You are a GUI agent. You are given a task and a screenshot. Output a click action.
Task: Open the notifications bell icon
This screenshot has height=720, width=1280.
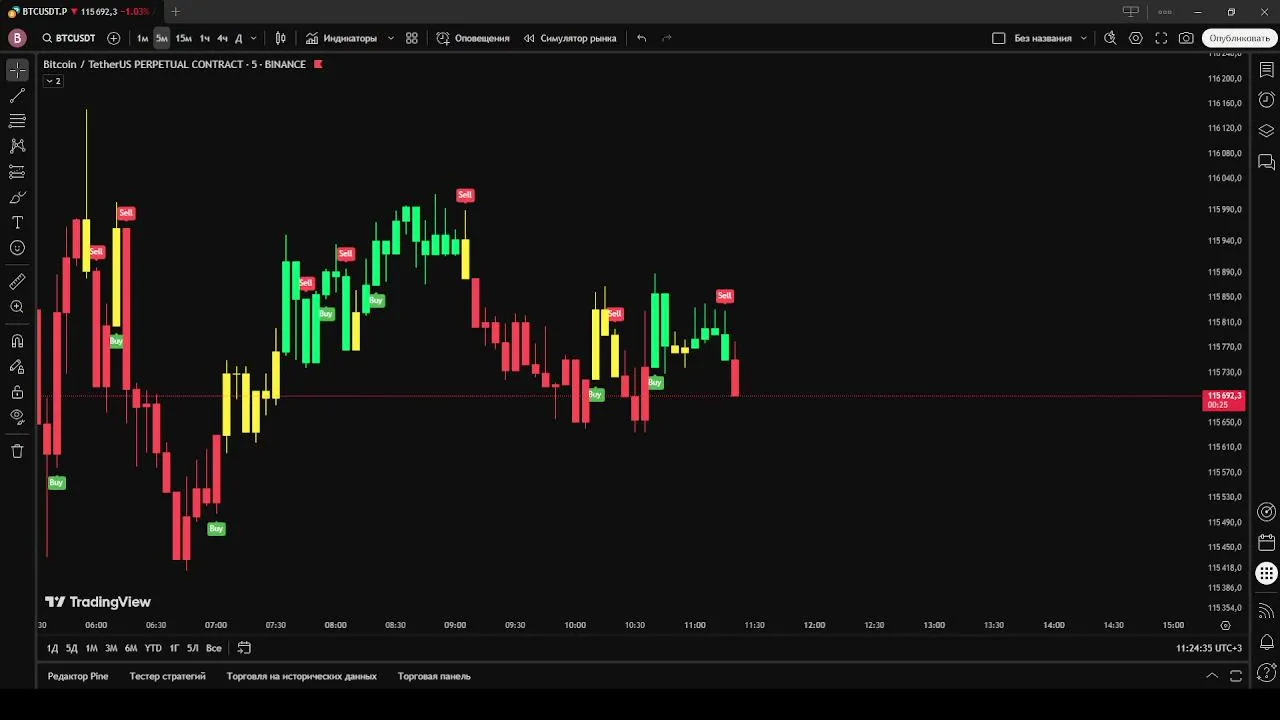click(x=1266, y=642)
